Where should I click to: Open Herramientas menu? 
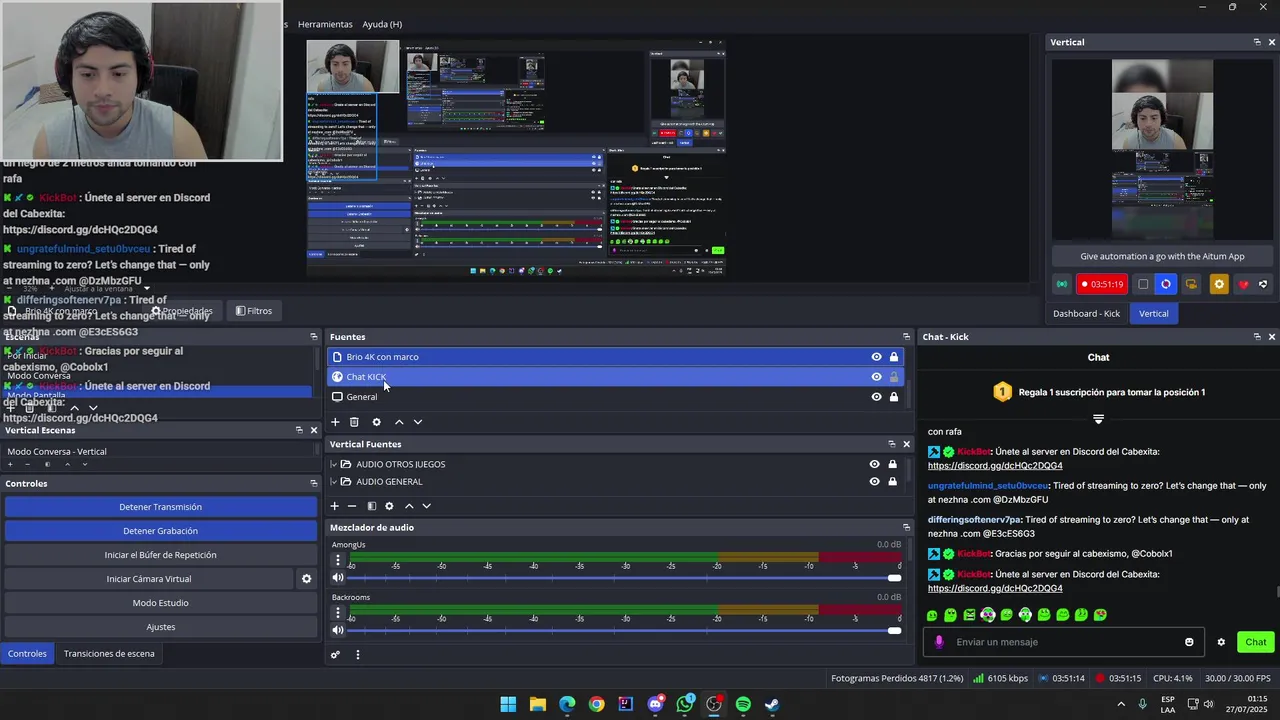click(325, 24)
